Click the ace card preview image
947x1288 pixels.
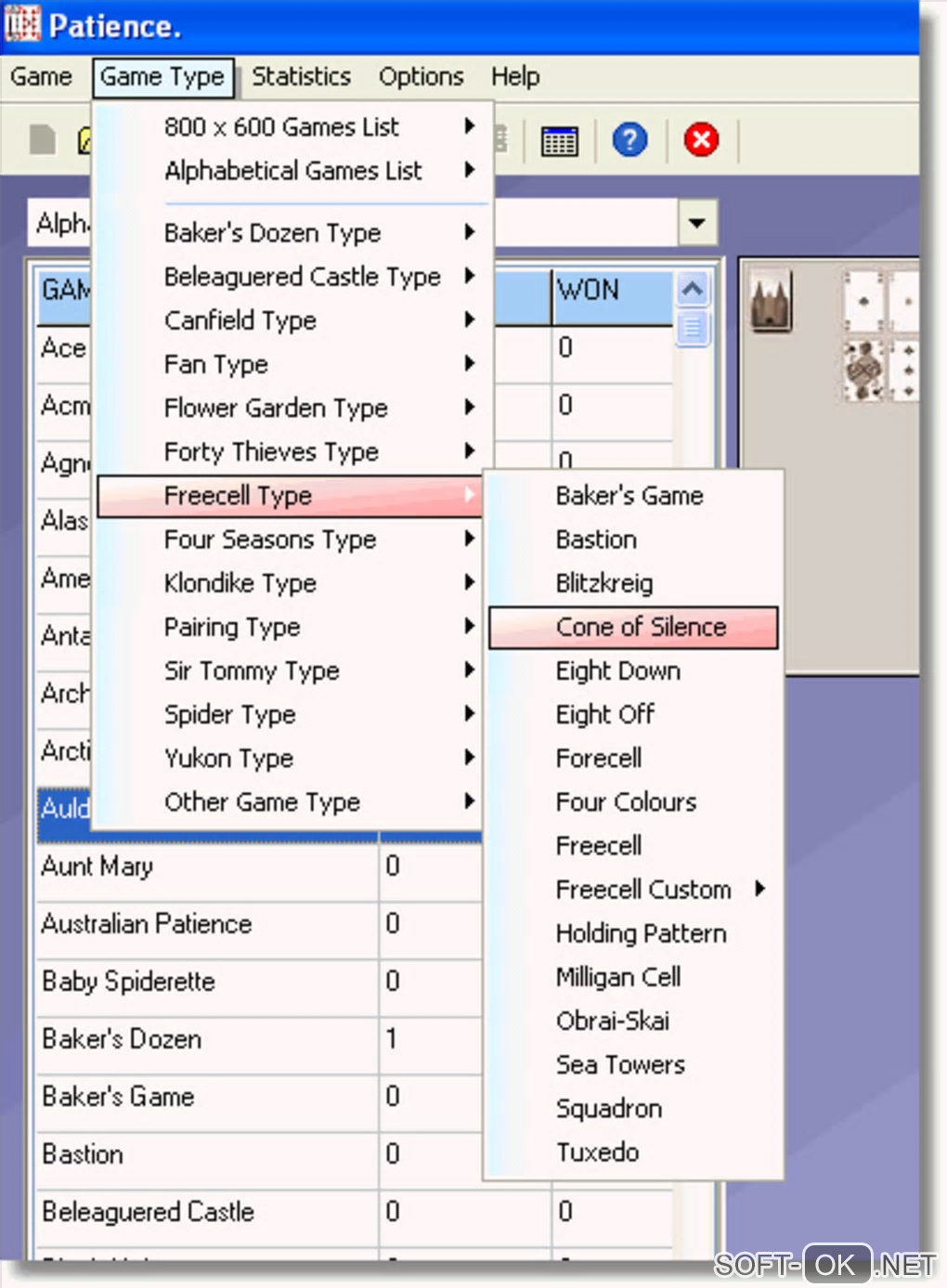[x=863, y=300]
